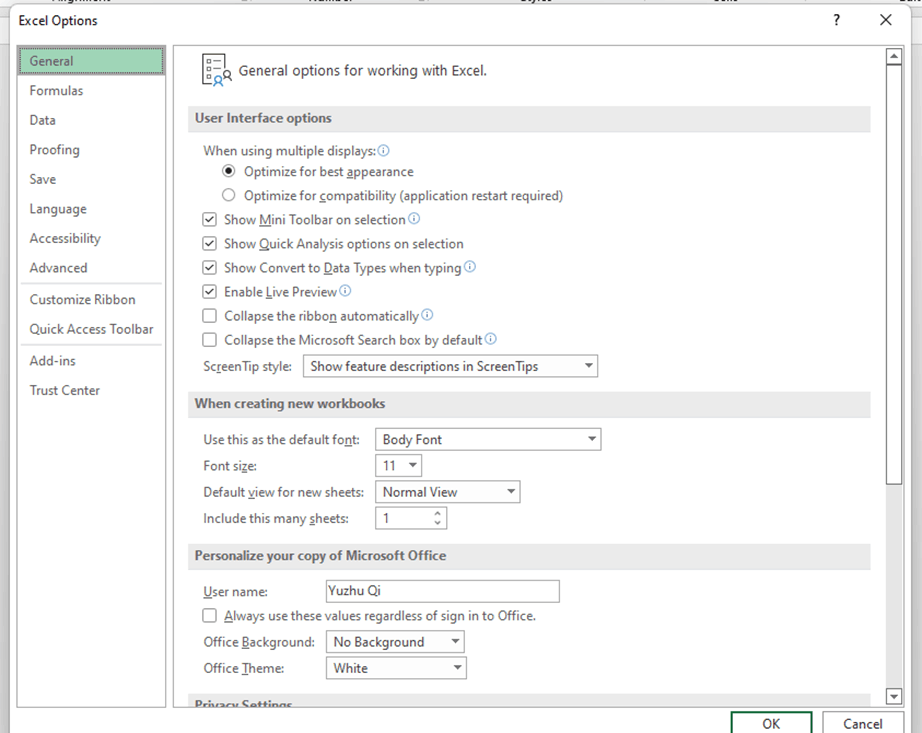The width and height of the screenshot is (922, 733).
Task: Click the vertical scrollbar thumb
Action: click(x=894, y=275)
